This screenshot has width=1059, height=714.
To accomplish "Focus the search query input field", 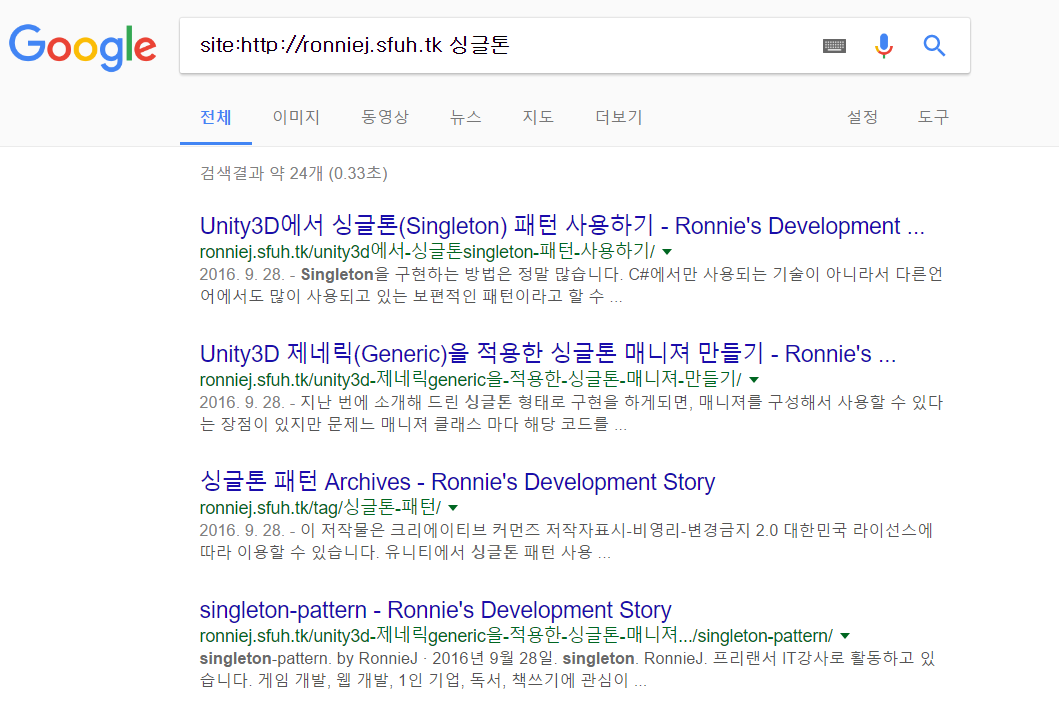I will 500,45.
